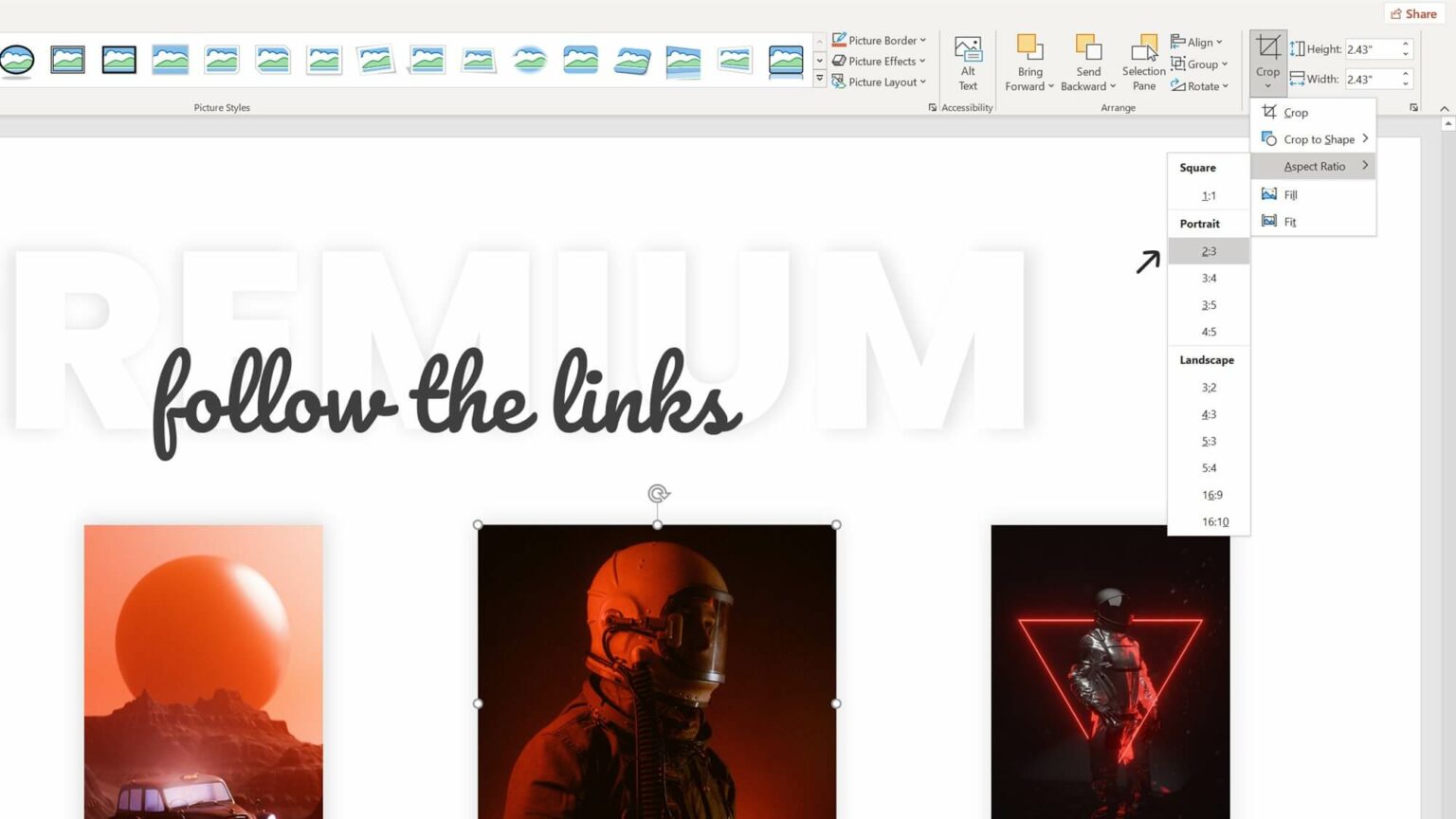The image size is (1456, 819).
Task: Select Crop to Shape menu entry
Action: click(x=1319, y=138)
